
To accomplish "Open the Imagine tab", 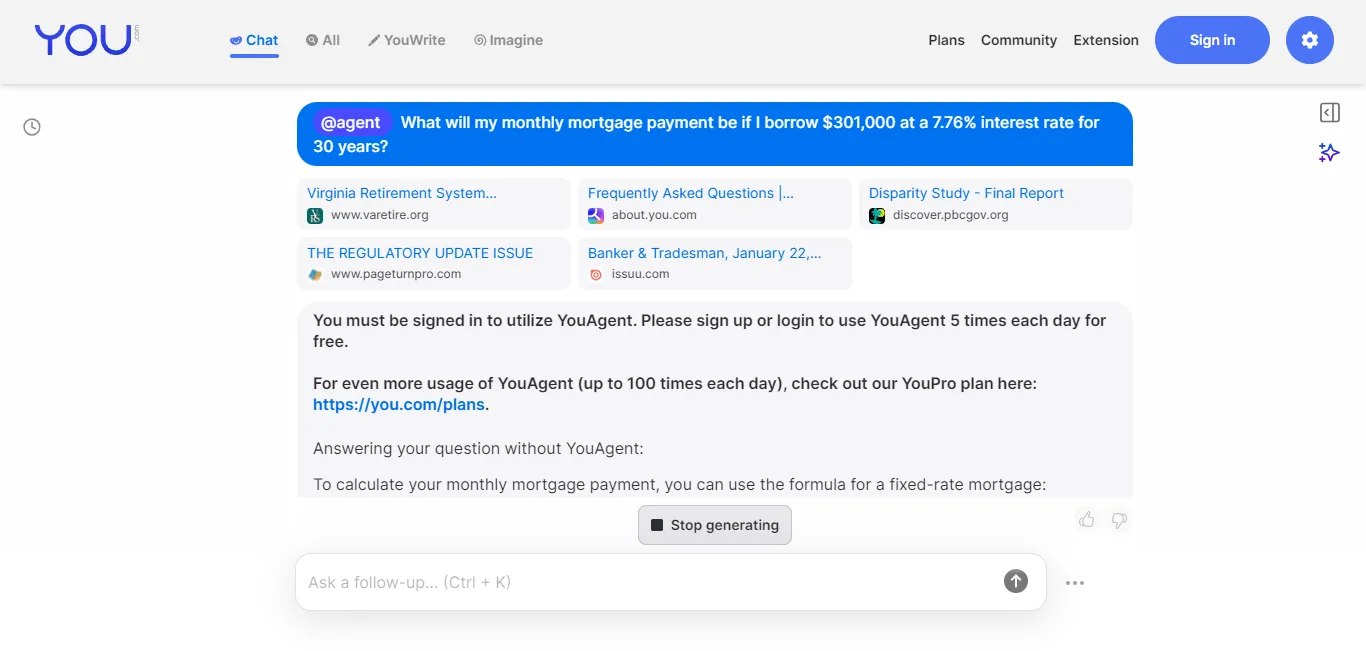I will pyautogui.click(x=508, y=40).
